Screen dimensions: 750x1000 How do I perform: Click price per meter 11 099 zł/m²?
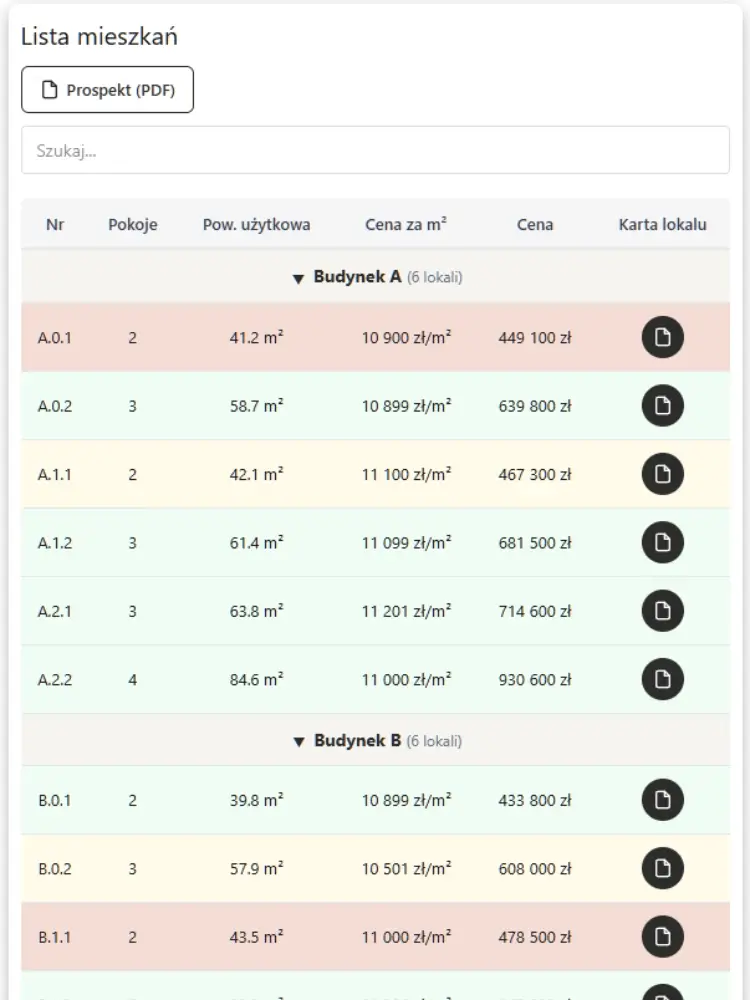point(406,542)
